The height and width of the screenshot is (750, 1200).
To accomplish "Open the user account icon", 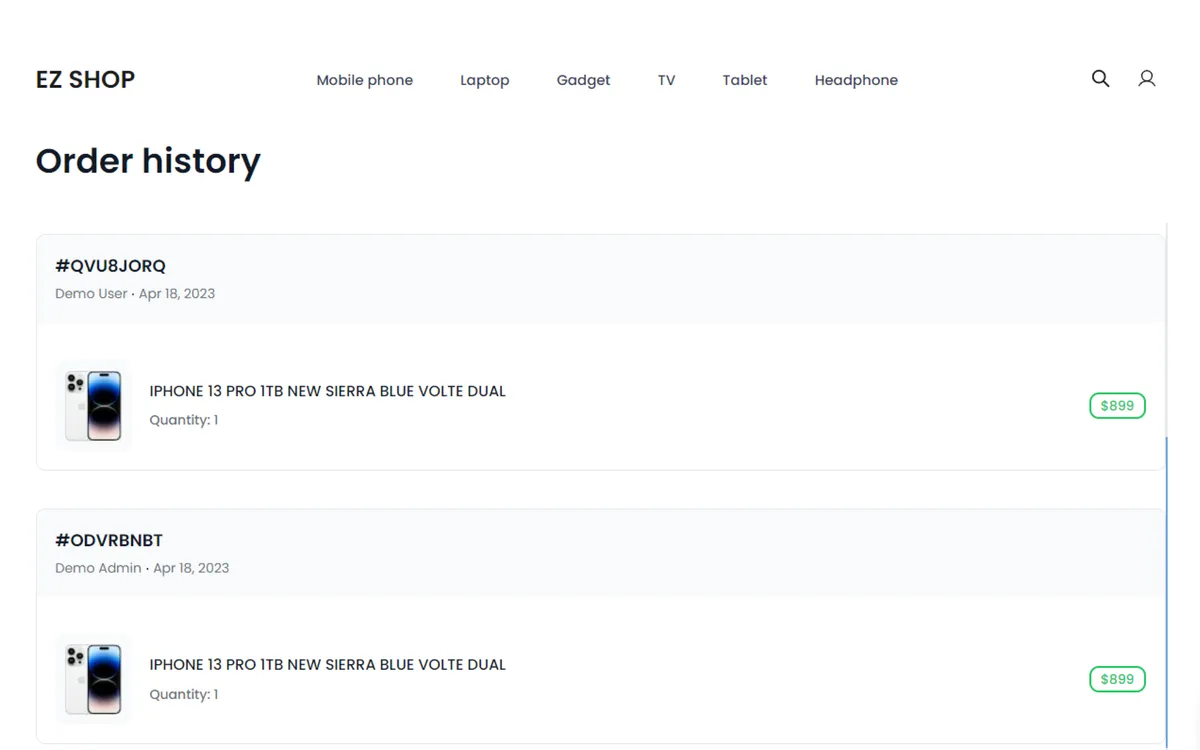I will 1147,79.
